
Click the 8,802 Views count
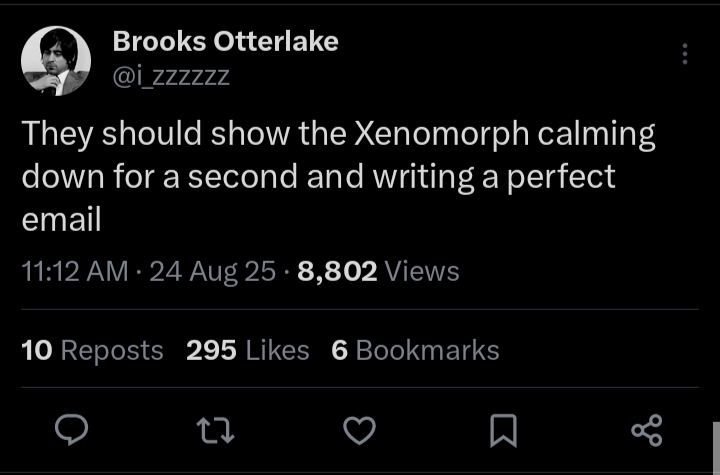click(x=378, y=271)
